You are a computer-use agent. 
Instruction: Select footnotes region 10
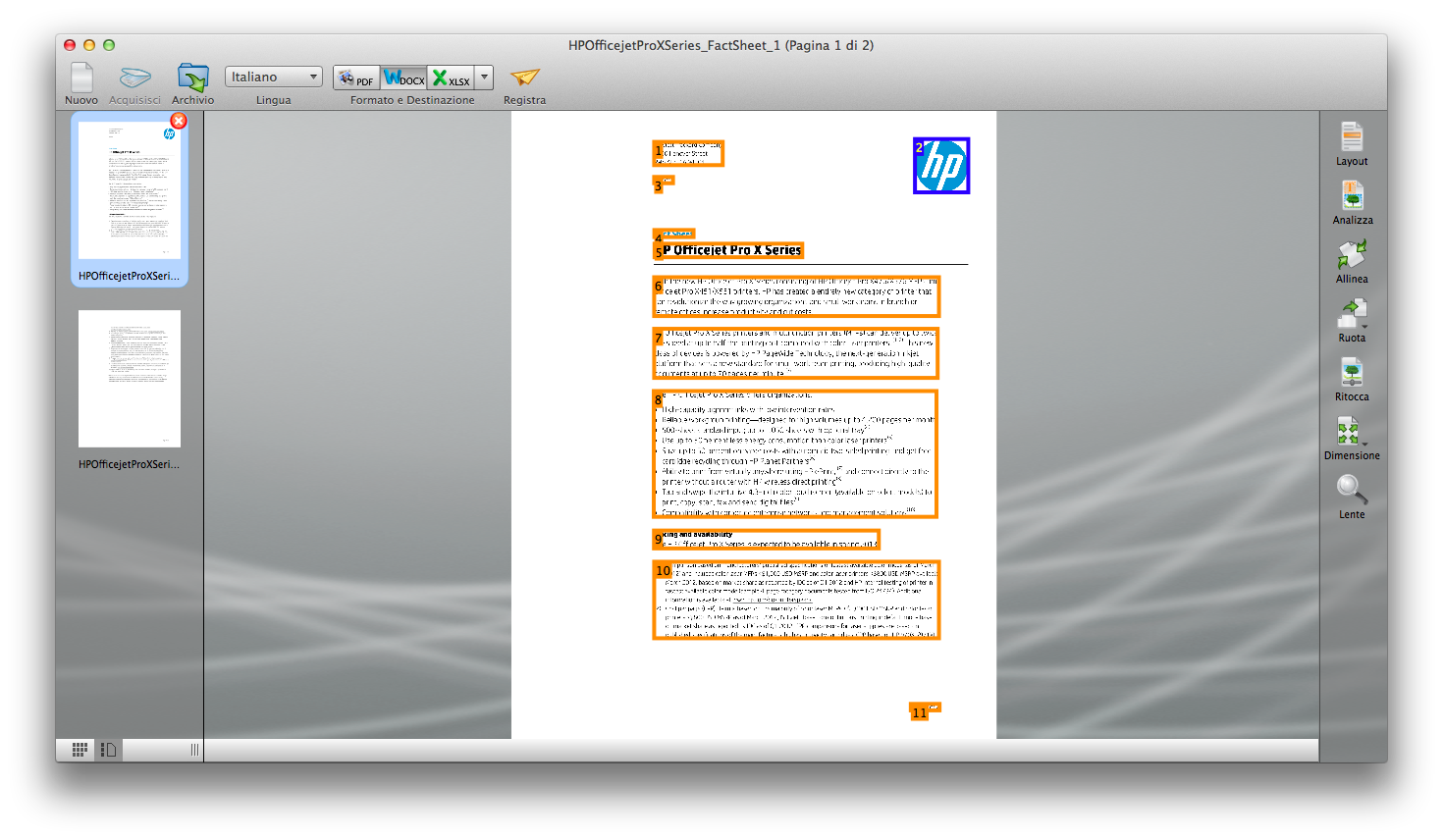796,600
